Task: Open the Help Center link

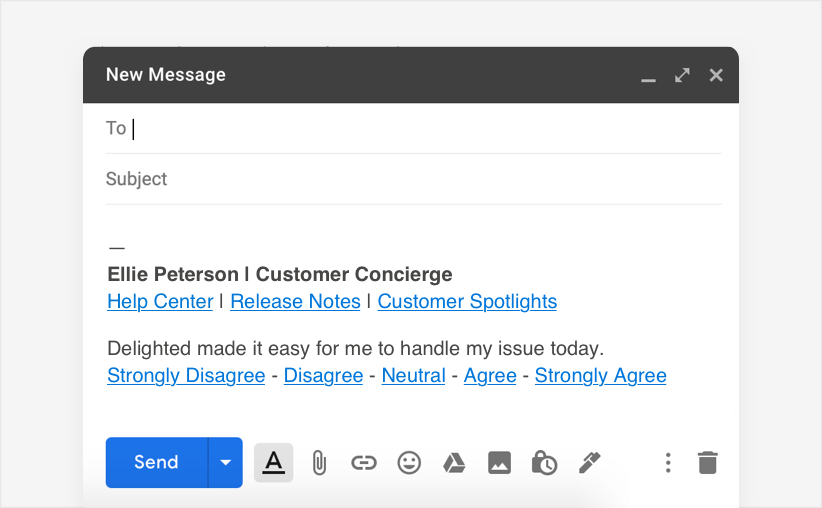Action: pos(160,301)
